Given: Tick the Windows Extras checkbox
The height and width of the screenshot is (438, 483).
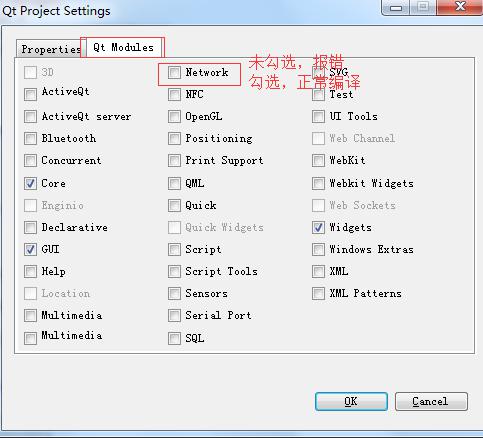Looking at the screenshot, I should 318,249.
